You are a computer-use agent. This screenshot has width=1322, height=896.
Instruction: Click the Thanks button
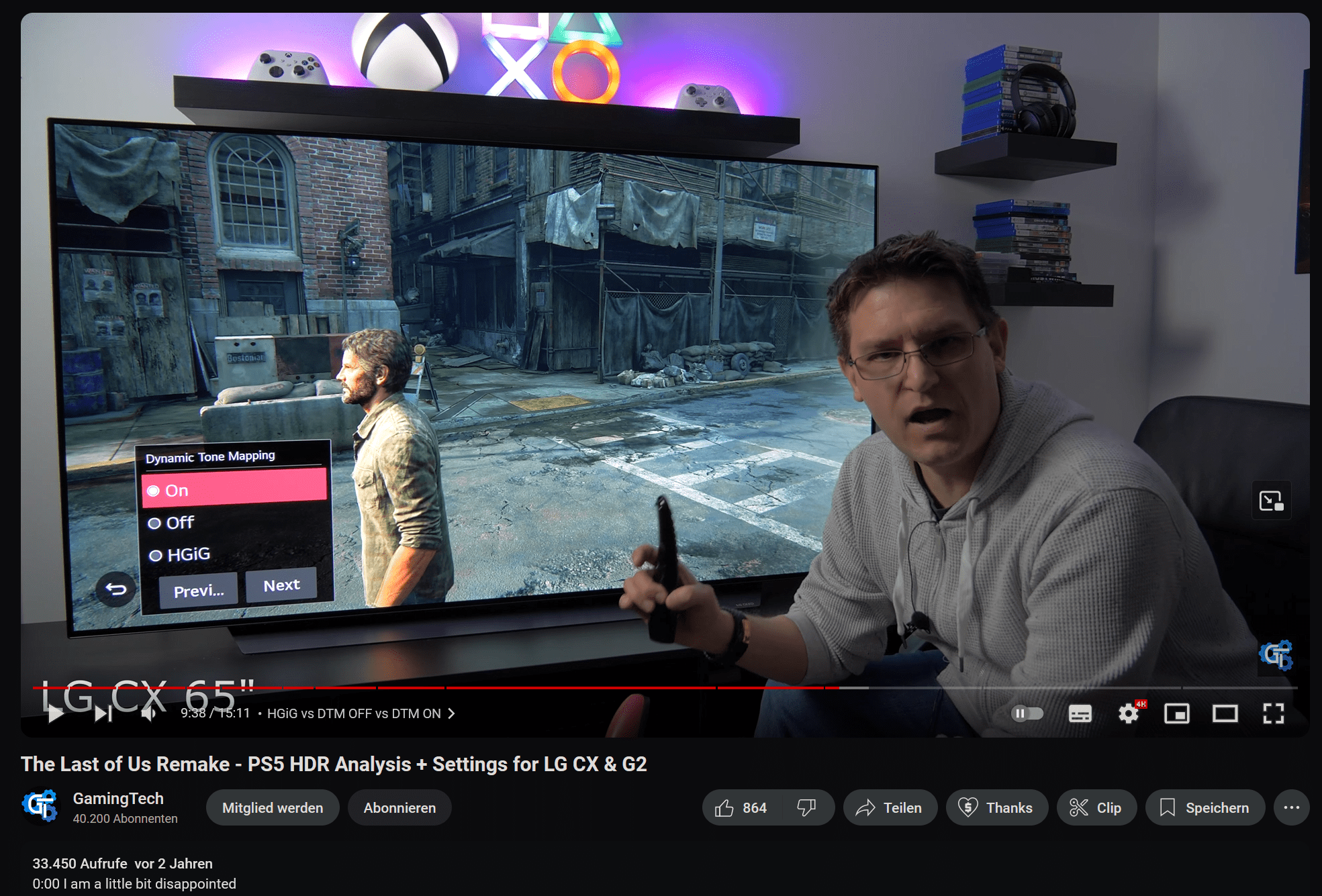pos(996,808)
